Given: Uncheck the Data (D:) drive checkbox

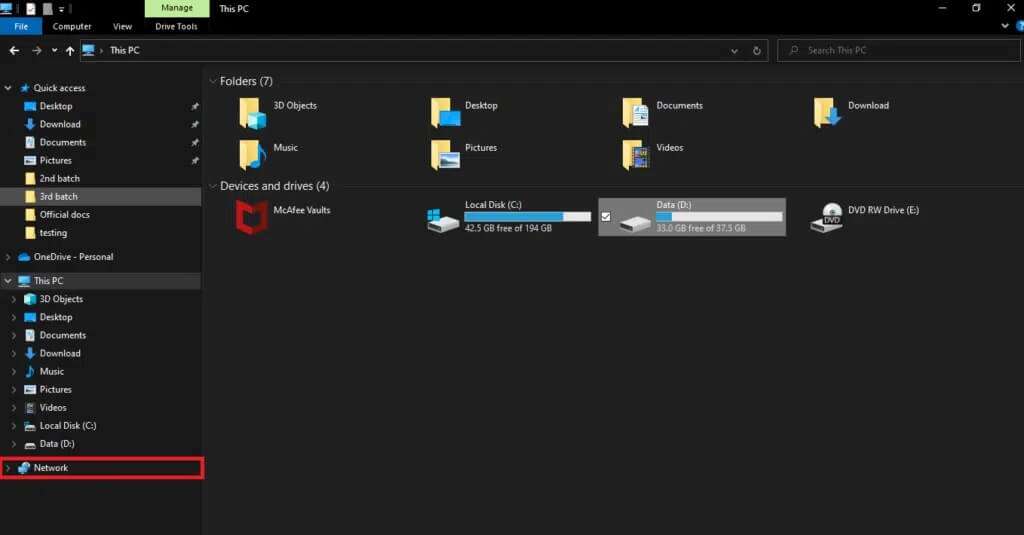Looking at the screenshot, I should pyautogui.click(x=606, y=216).
